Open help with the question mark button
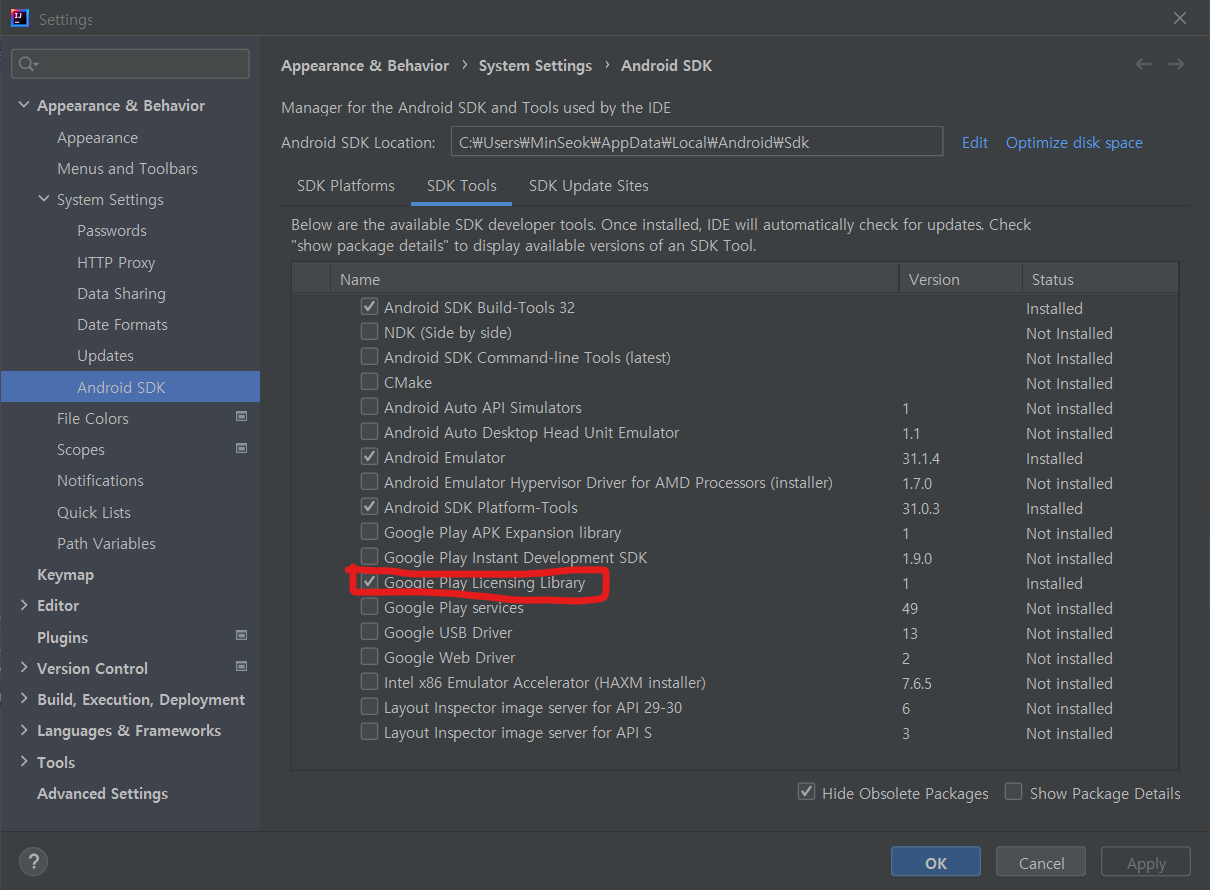 (x=33, y=861)
